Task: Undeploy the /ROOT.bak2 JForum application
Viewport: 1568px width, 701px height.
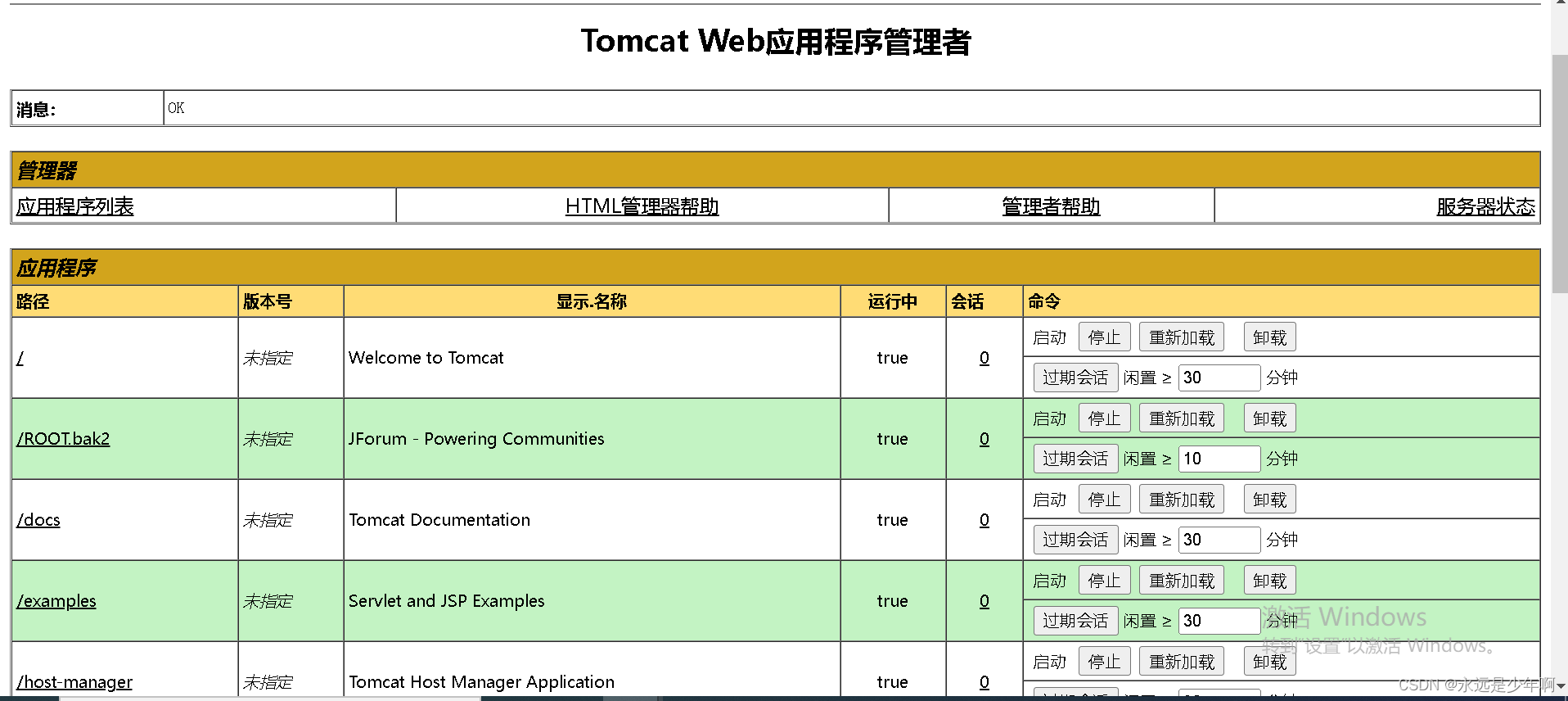Action: tap(1269, 418)
